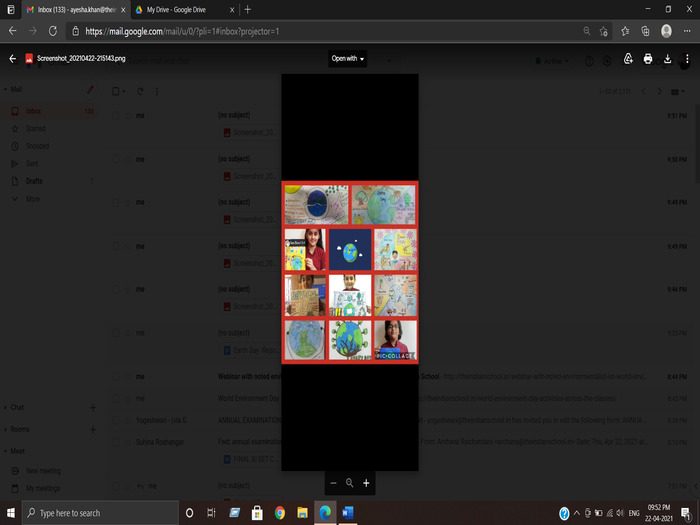
Task: Go back in browser history
Action: click(x=12, y=31)
